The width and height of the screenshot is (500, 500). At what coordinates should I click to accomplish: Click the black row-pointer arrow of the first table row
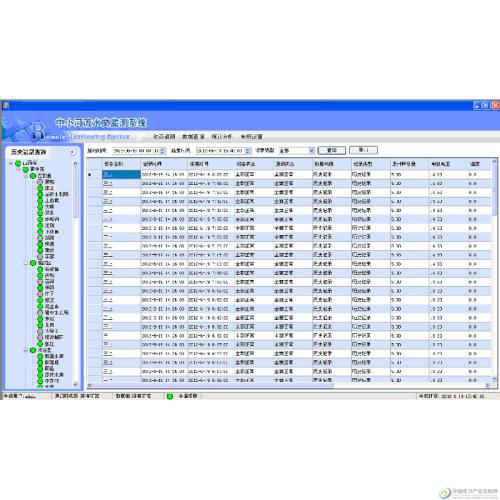coord(90,174)
